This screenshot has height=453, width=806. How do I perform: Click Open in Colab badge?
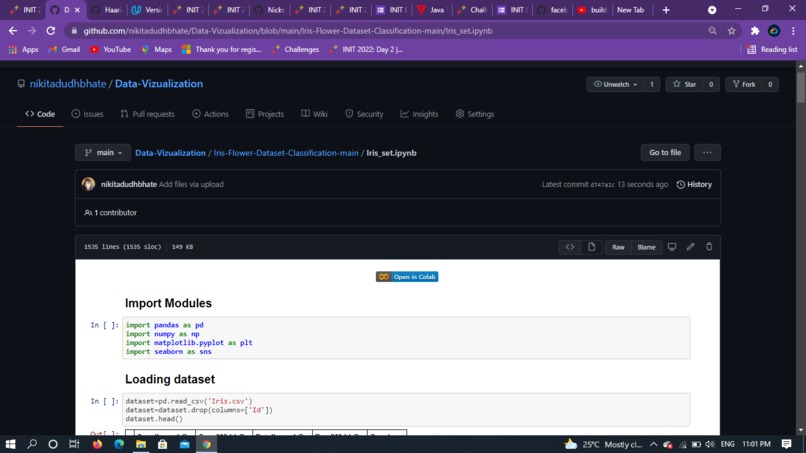(x=407, y=277)
